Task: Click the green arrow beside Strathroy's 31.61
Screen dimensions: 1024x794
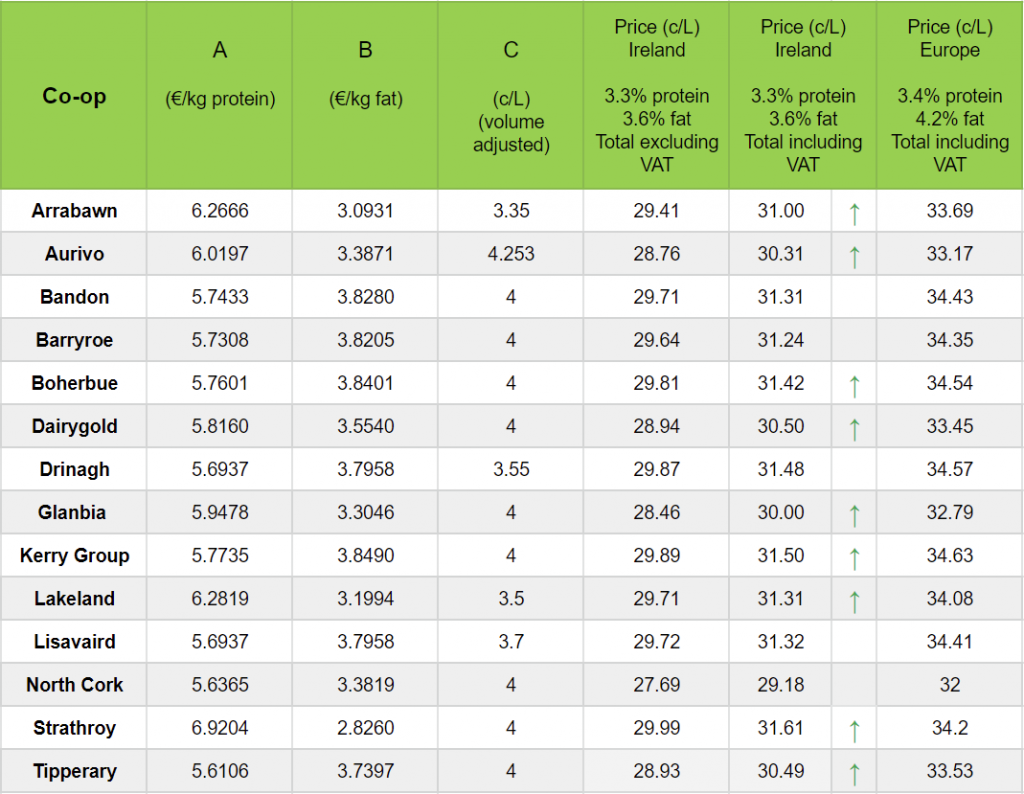Action: pos(854,729)
